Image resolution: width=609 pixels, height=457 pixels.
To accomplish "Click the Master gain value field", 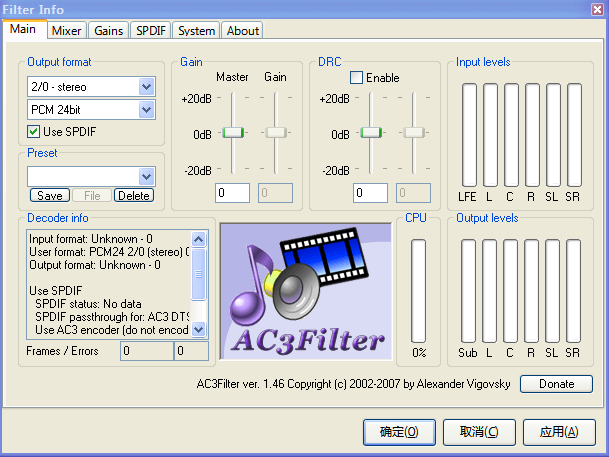I will pyautogui.click(x=232, y=193).
